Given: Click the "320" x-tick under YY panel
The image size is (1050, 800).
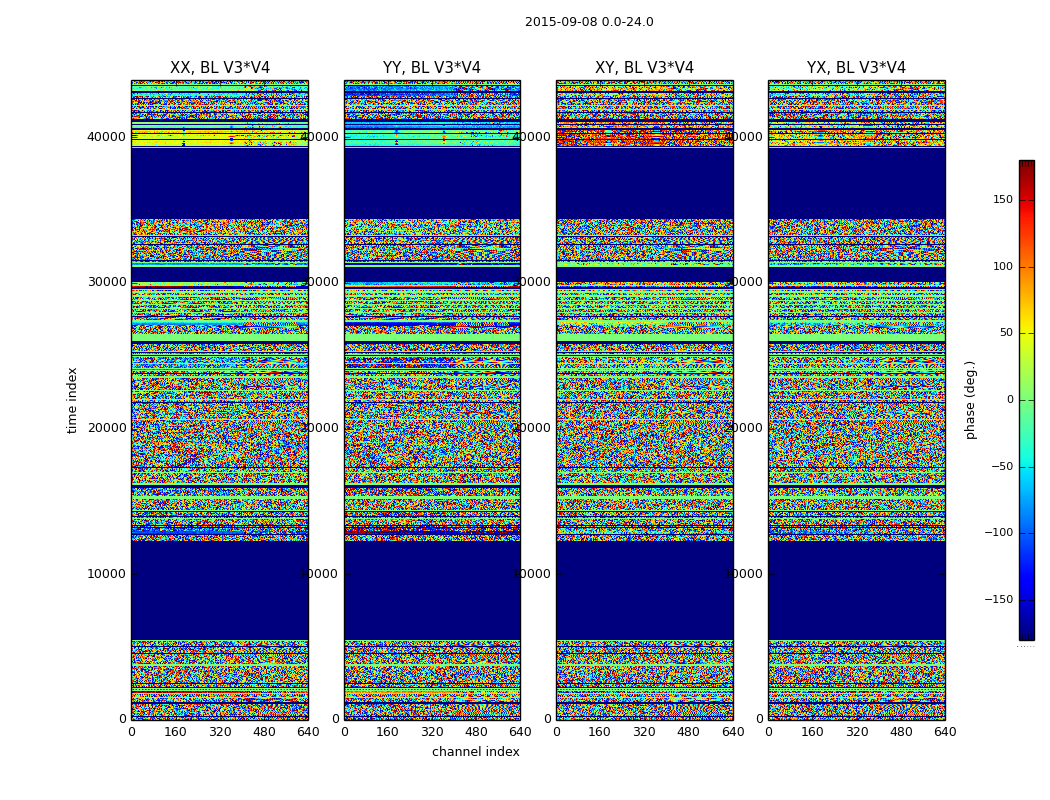Looking at the screenshot, I should [x=432, y=732].
